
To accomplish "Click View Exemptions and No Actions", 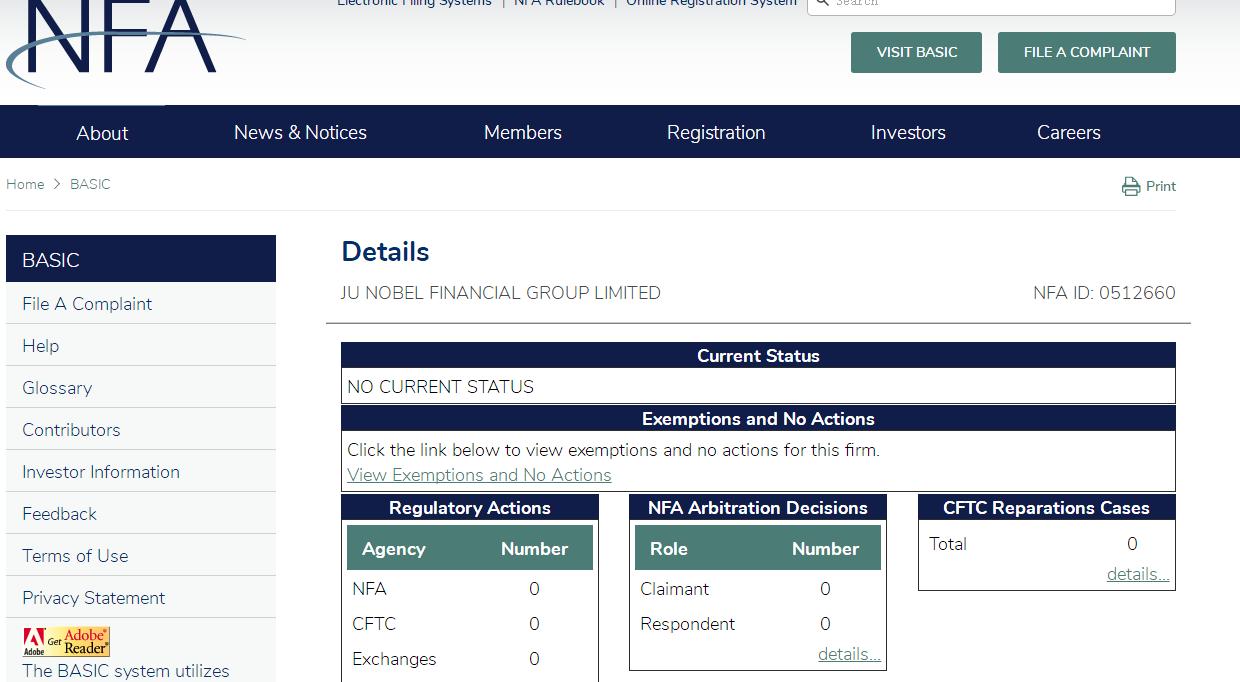I will click(479, 475).
